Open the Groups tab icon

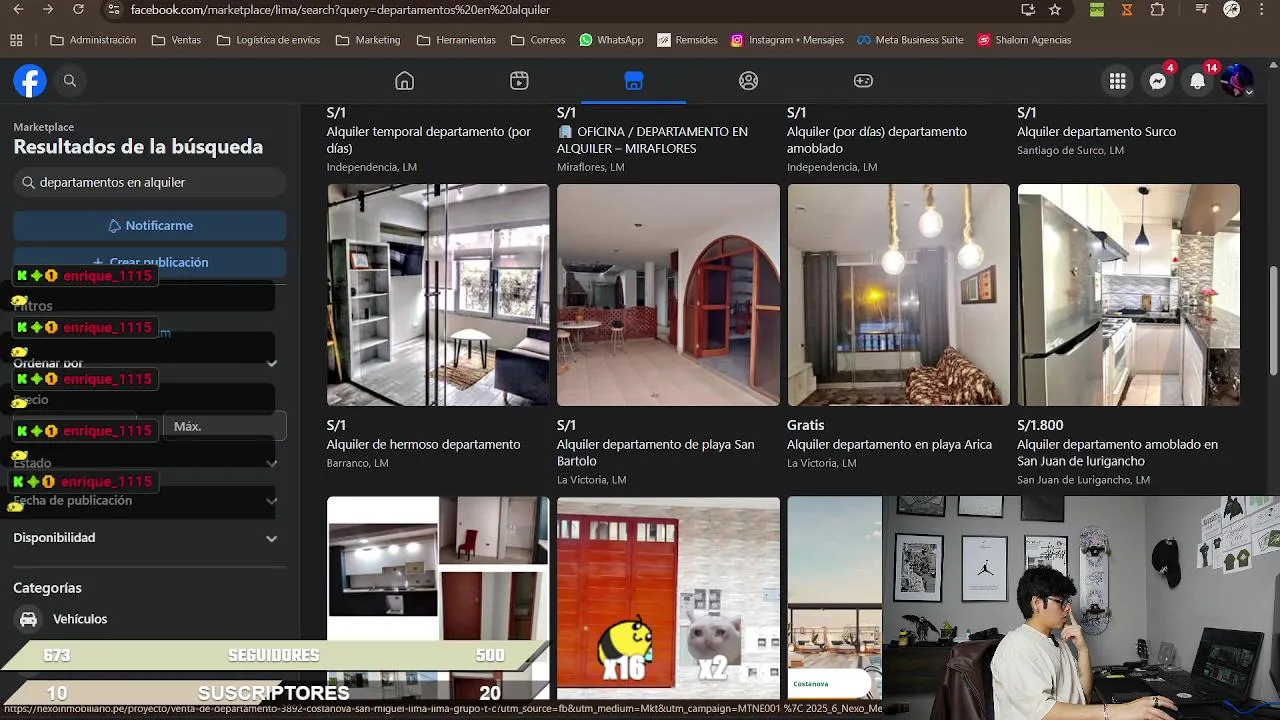748,81
